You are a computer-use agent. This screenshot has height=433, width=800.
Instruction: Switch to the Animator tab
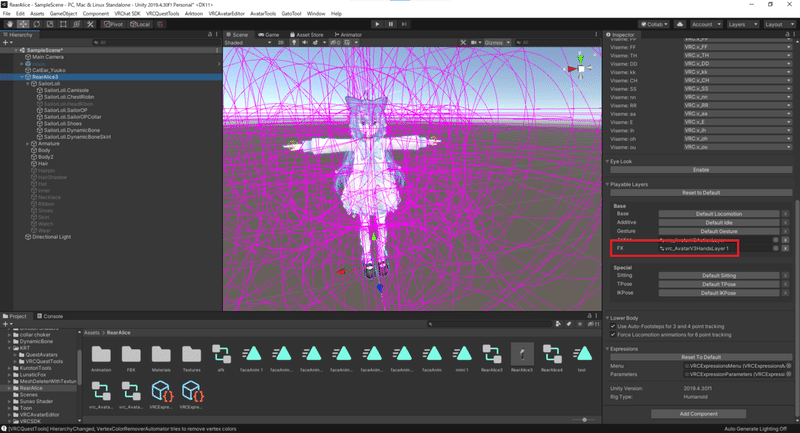point(348,35)
